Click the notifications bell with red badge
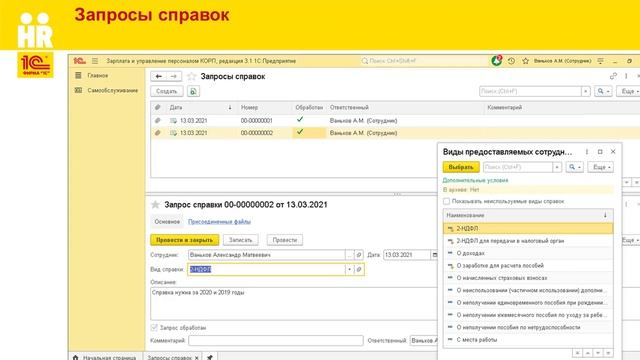The width and height of the screenshot is (640, 360). click(x=496, y=61)
